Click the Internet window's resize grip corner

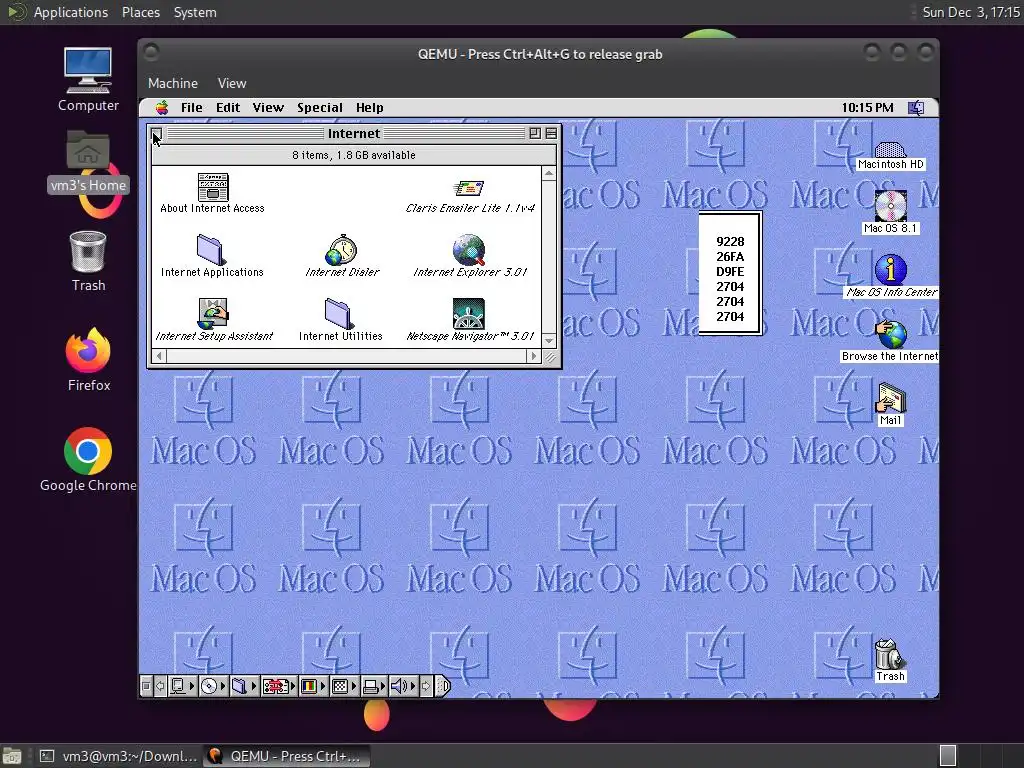pyautogui.click(x=550, y=357)
